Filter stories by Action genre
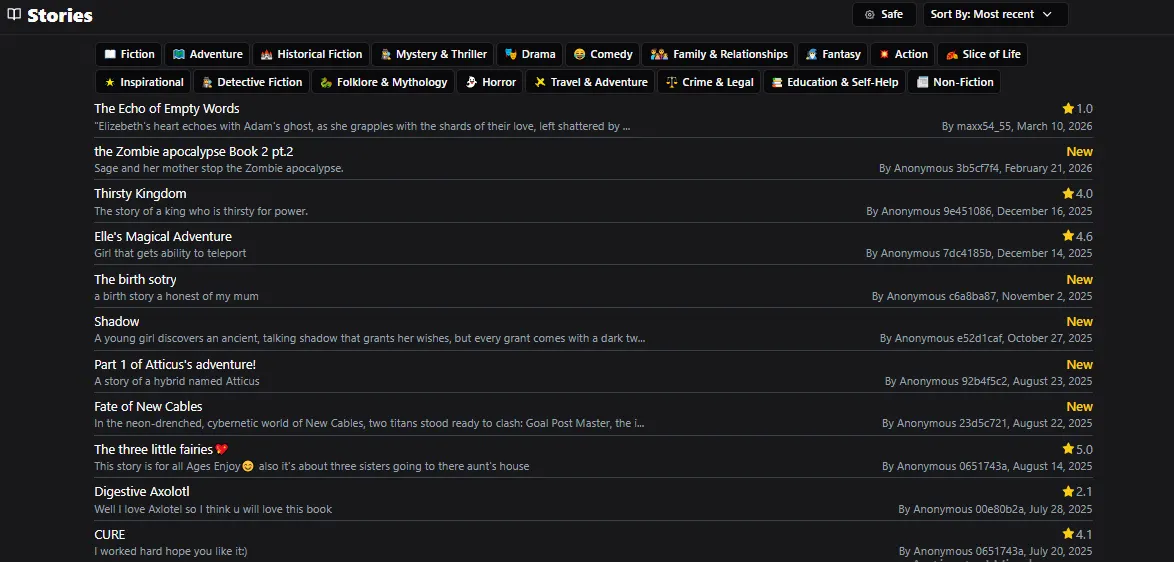 point(903,54)
